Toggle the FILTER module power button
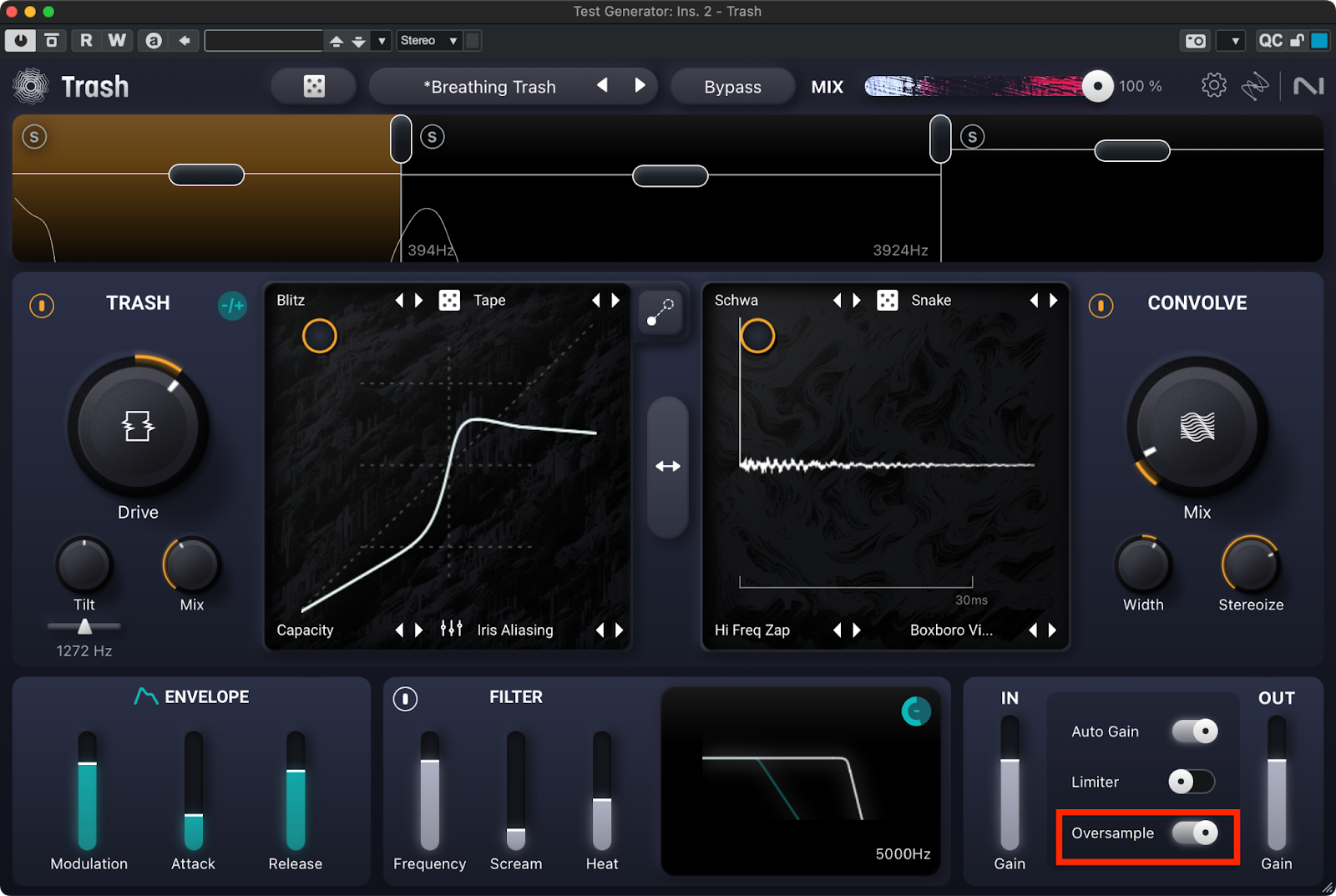The width and height of the screenshot is (1336, 896). coord(406,698)
